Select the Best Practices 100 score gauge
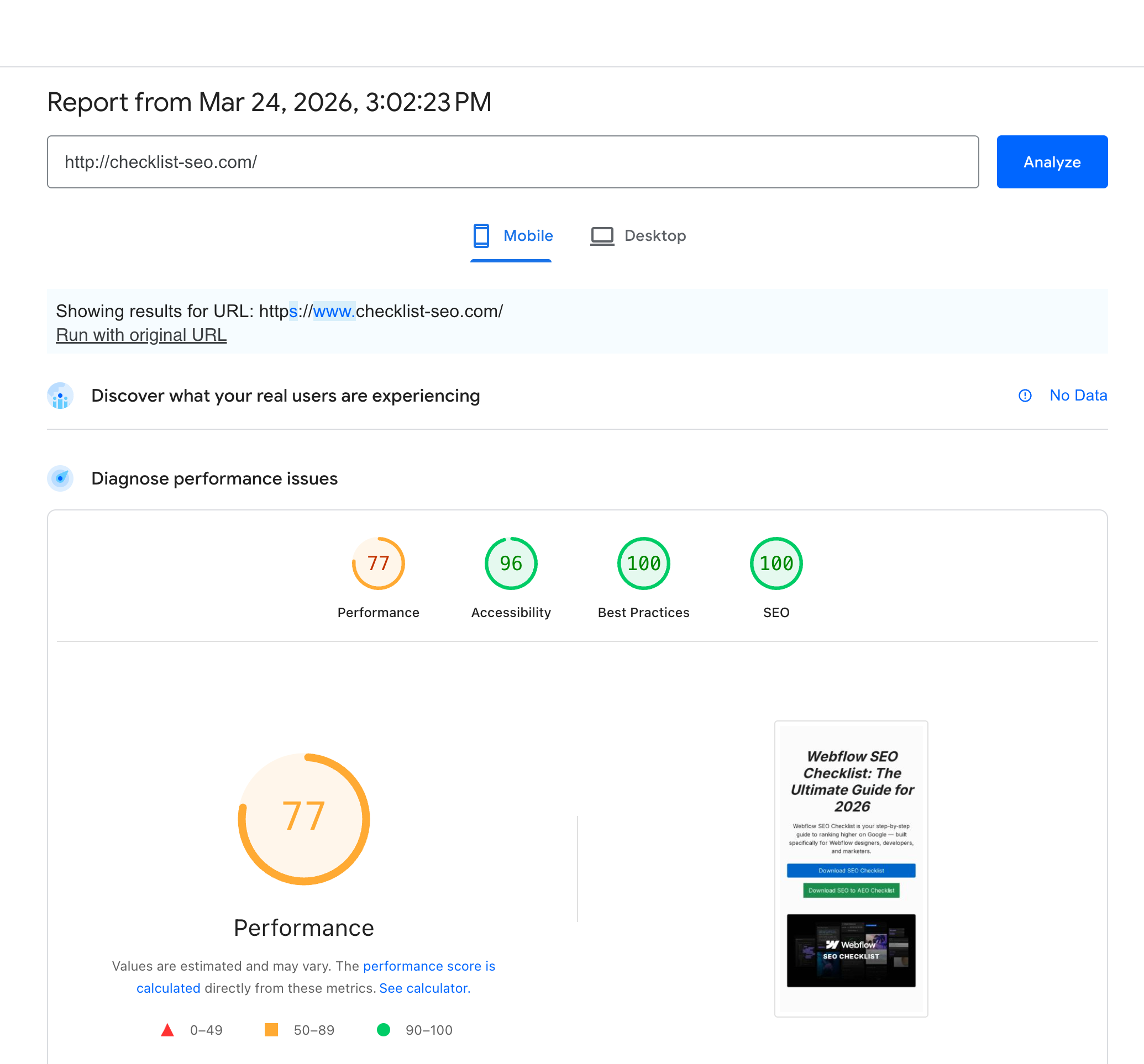Viewport: 1144px width, 1064px height. click(643, 563)
